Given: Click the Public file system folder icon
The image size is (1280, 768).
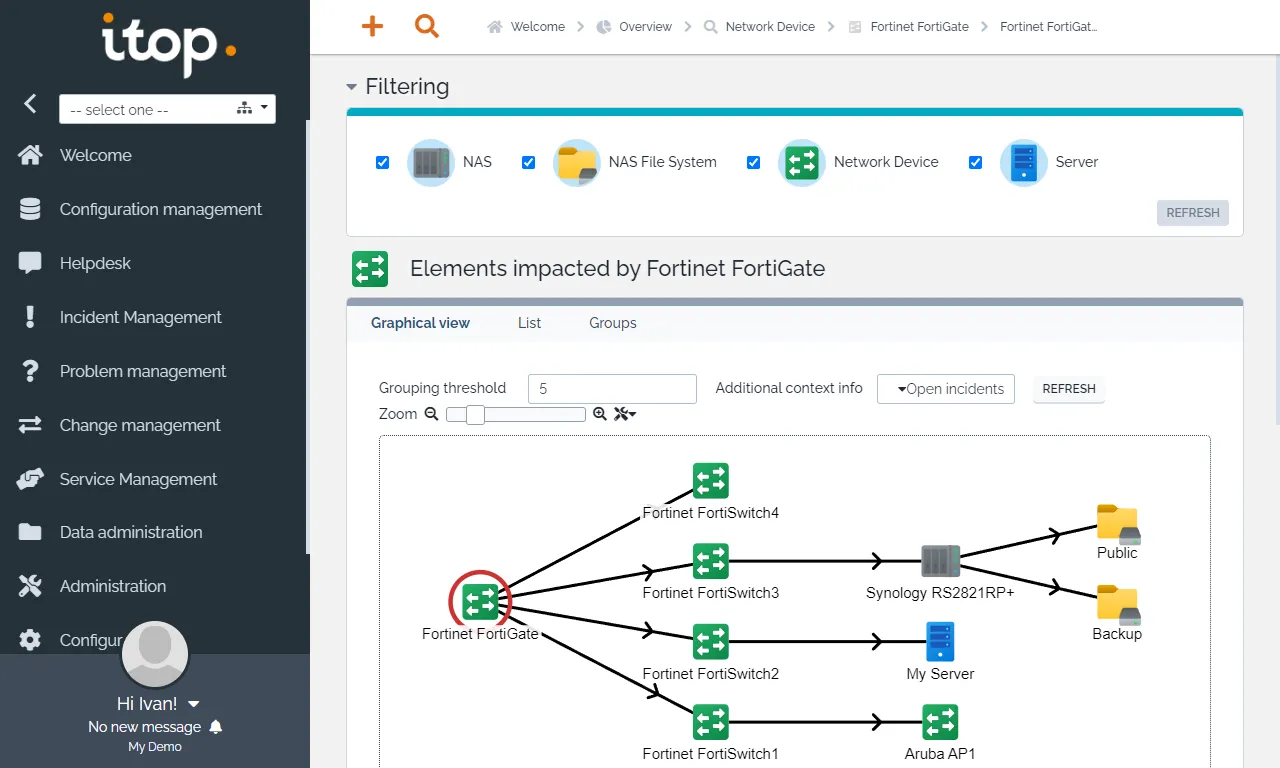Looking at the screenshot, I should click(x=1117, y=523).
